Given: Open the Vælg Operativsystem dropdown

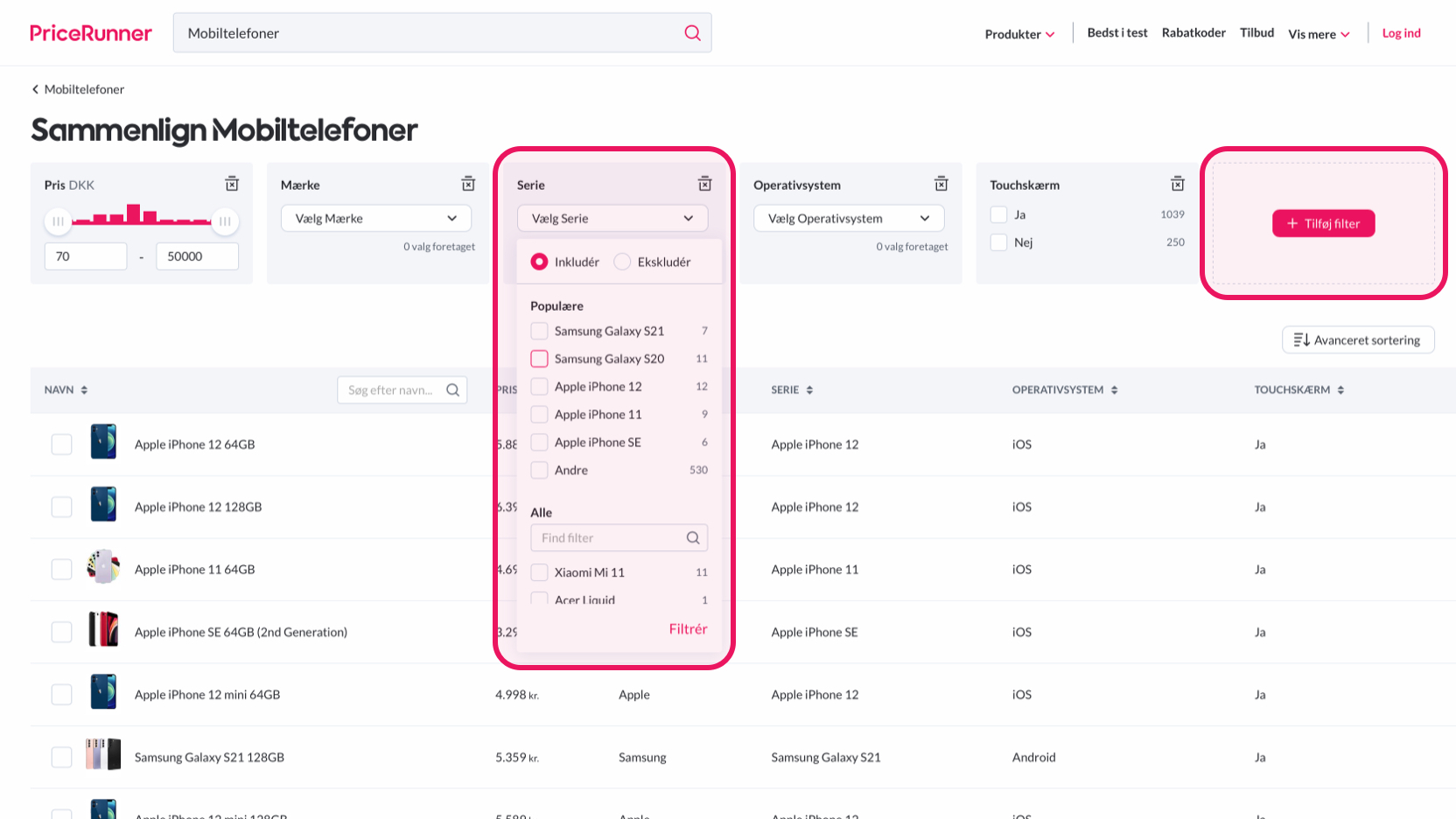Looking at the screenshot, I should [x=849, y=219].
